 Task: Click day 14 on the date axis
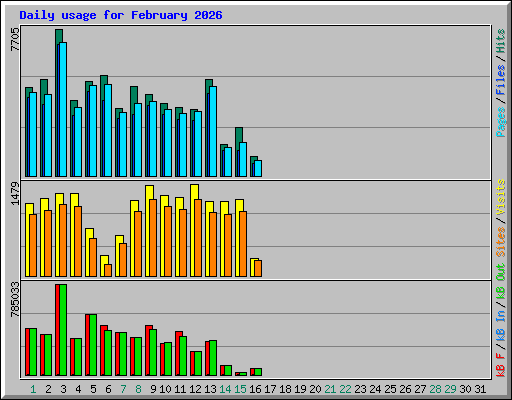[x=225, y=389]
